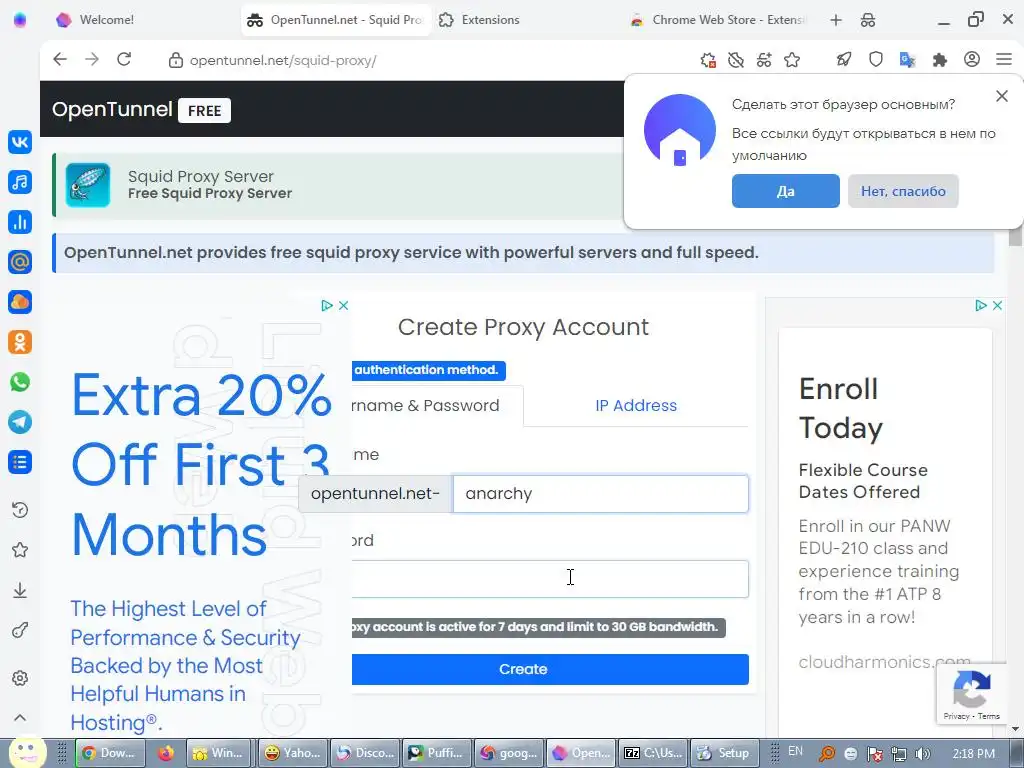Close the right Enroll Today ad
Viewport: 1024px width, 768px height.
click(997, 305)
